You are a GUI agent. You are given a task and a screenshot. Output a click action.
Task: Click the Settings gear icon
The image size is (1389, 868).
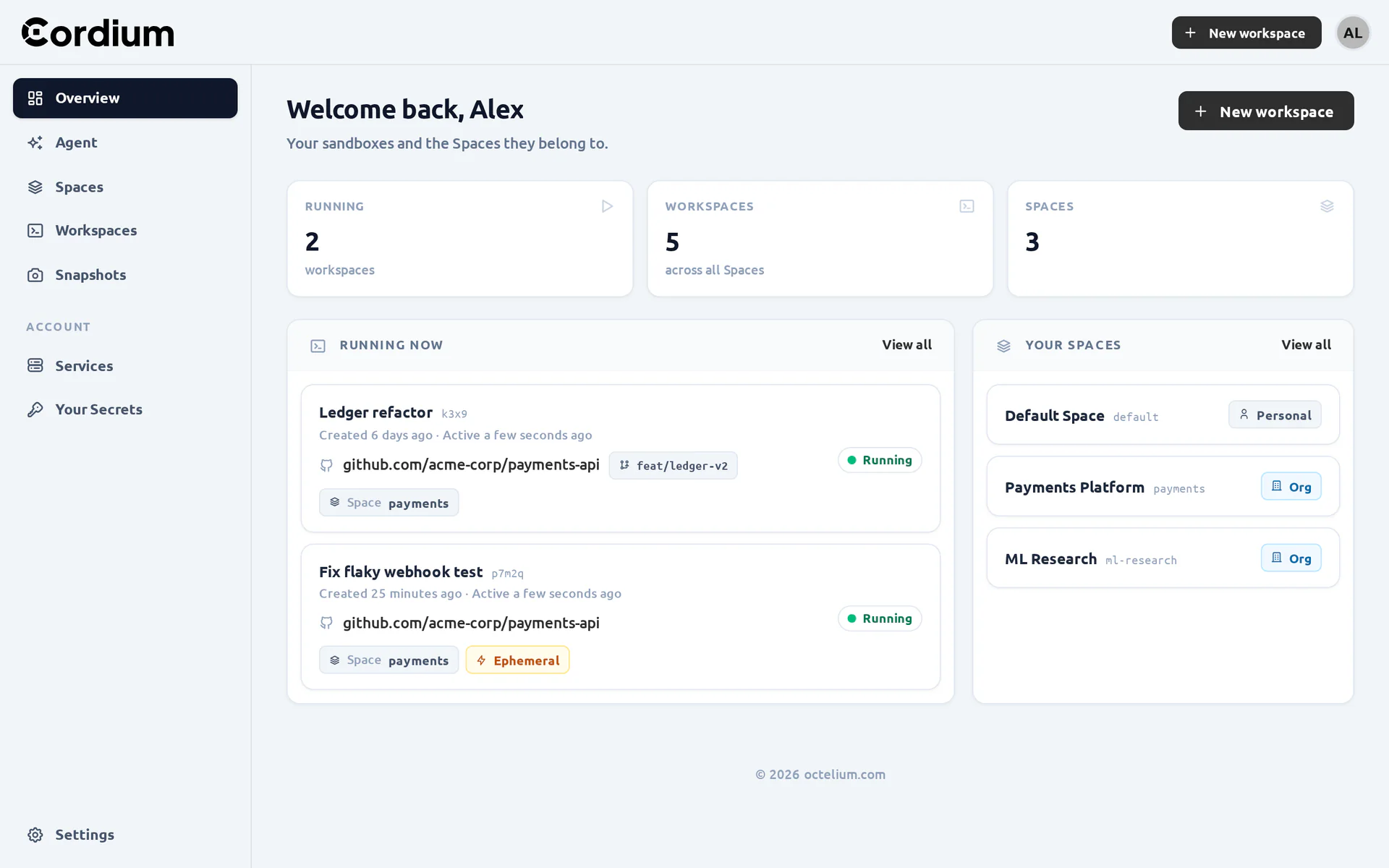point(35,835)
